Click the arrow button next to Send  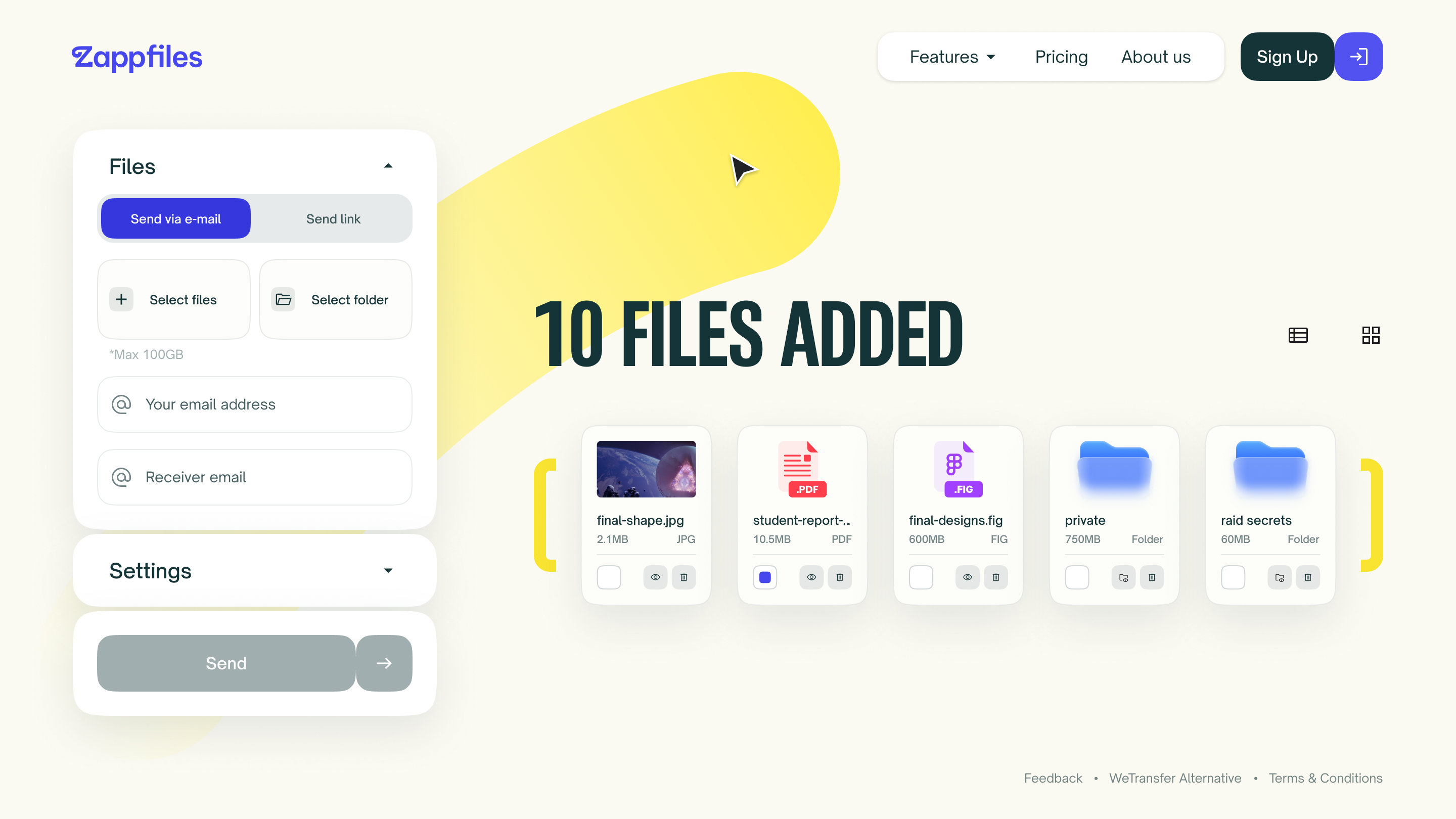(x=384, y=663)
